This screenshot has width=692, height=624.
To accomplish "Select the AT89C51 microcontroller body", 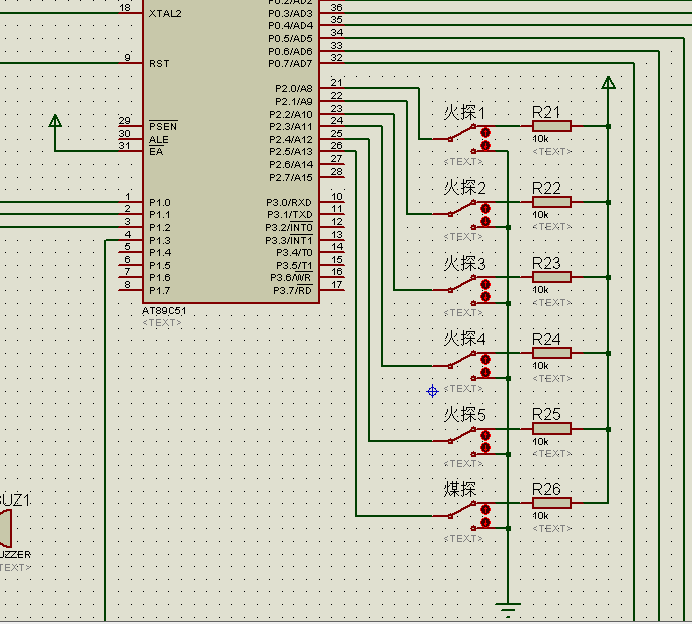I will [x=231, y=151].
